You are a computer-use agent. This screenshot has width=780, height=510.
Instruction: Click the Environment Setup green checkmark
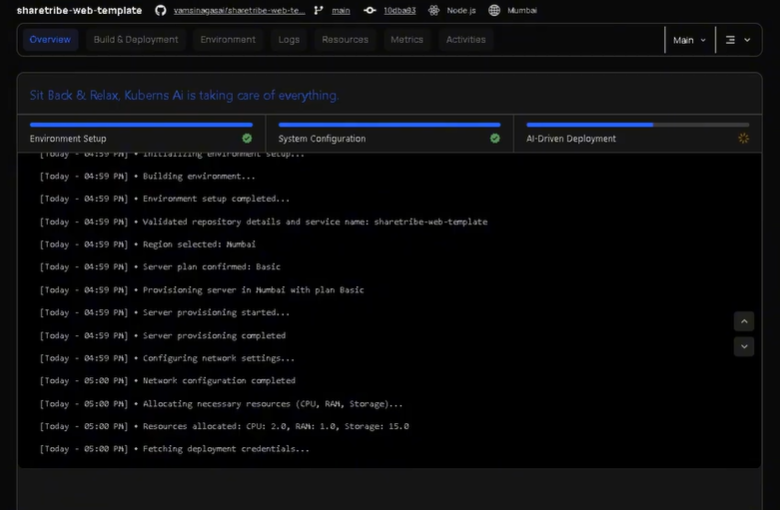click(247, 139)
